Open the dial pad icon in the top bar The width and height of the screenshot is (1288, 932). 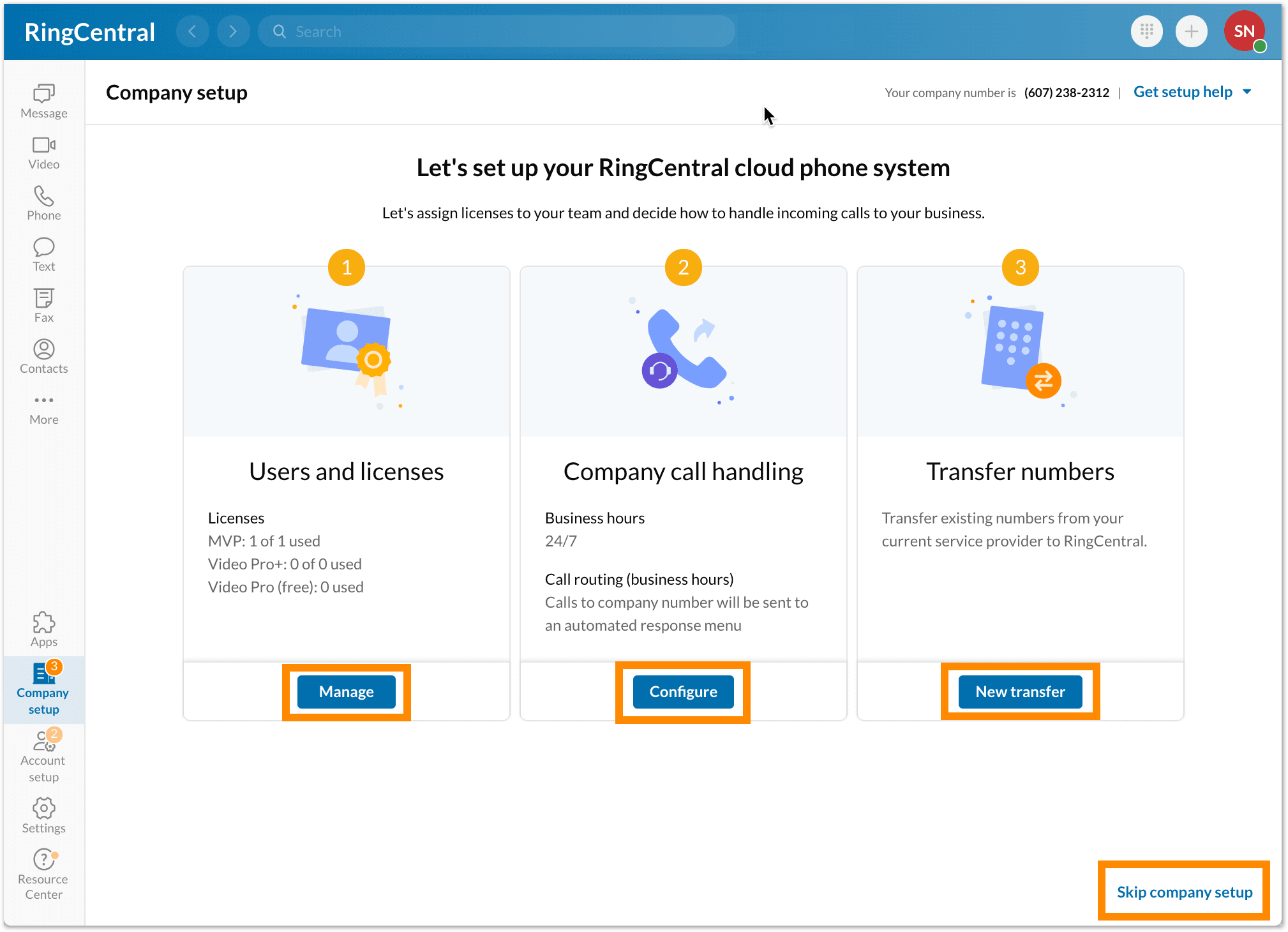pyautogui.click(x=1147, y=31)
